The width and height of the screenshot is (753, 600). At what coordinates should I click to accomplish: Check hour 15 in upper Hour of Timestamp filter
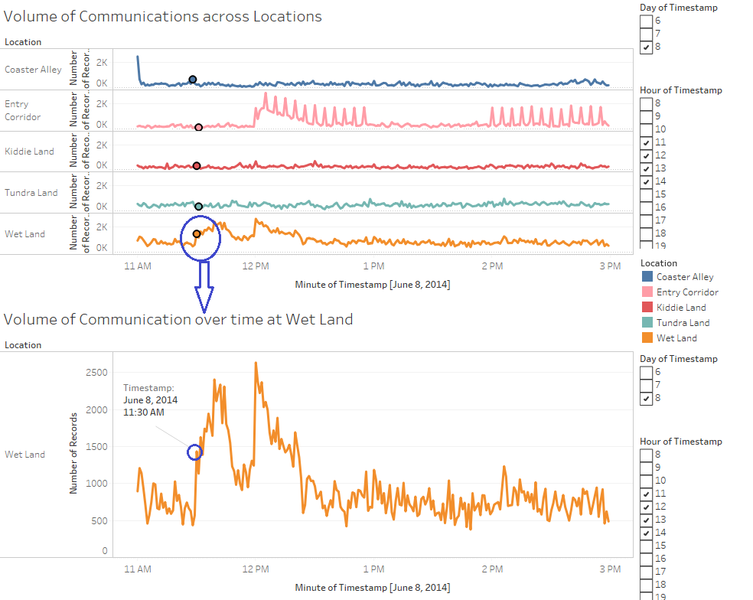click(x=646, y=194)
